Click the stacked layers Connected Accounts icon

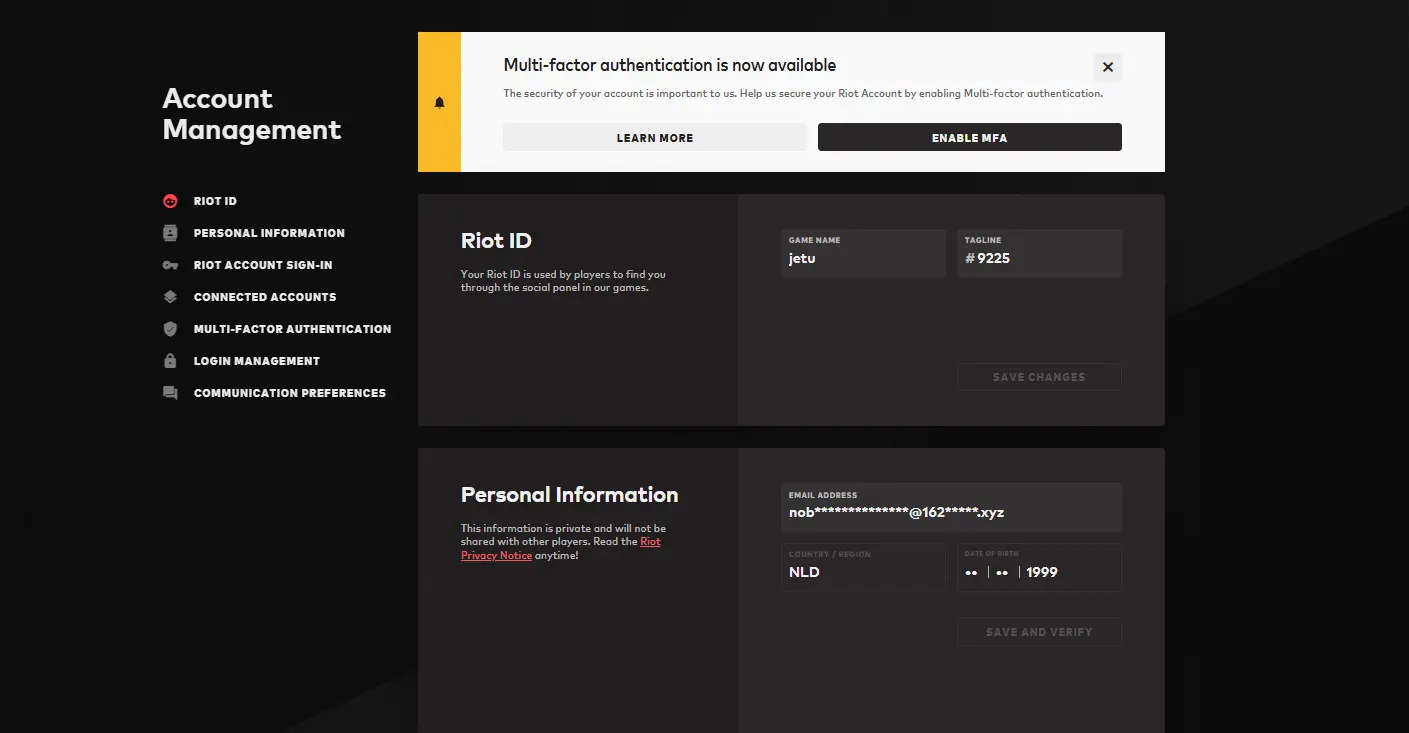tap(170, 297)
